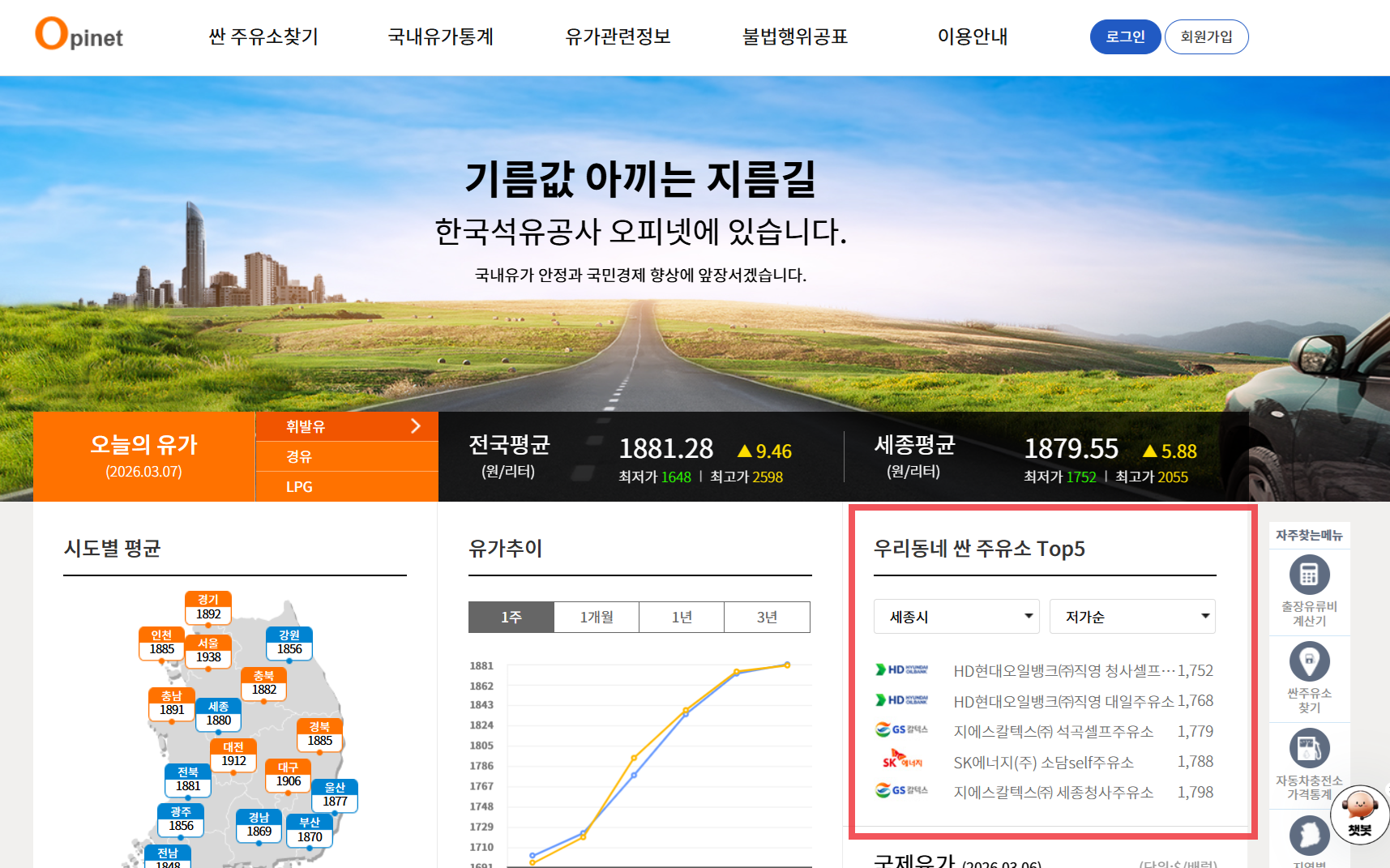Open the 자동차충전소 가격통계 pump icon
The width and height of the screenshot is (1390, 868).
[x=1309, y=748]
